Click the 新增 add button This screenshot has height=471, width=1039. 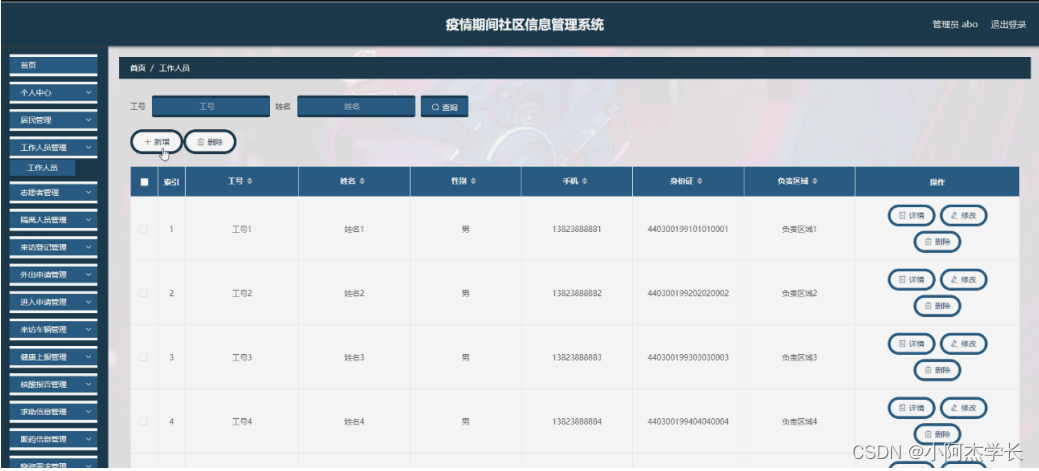click(156, 142)
